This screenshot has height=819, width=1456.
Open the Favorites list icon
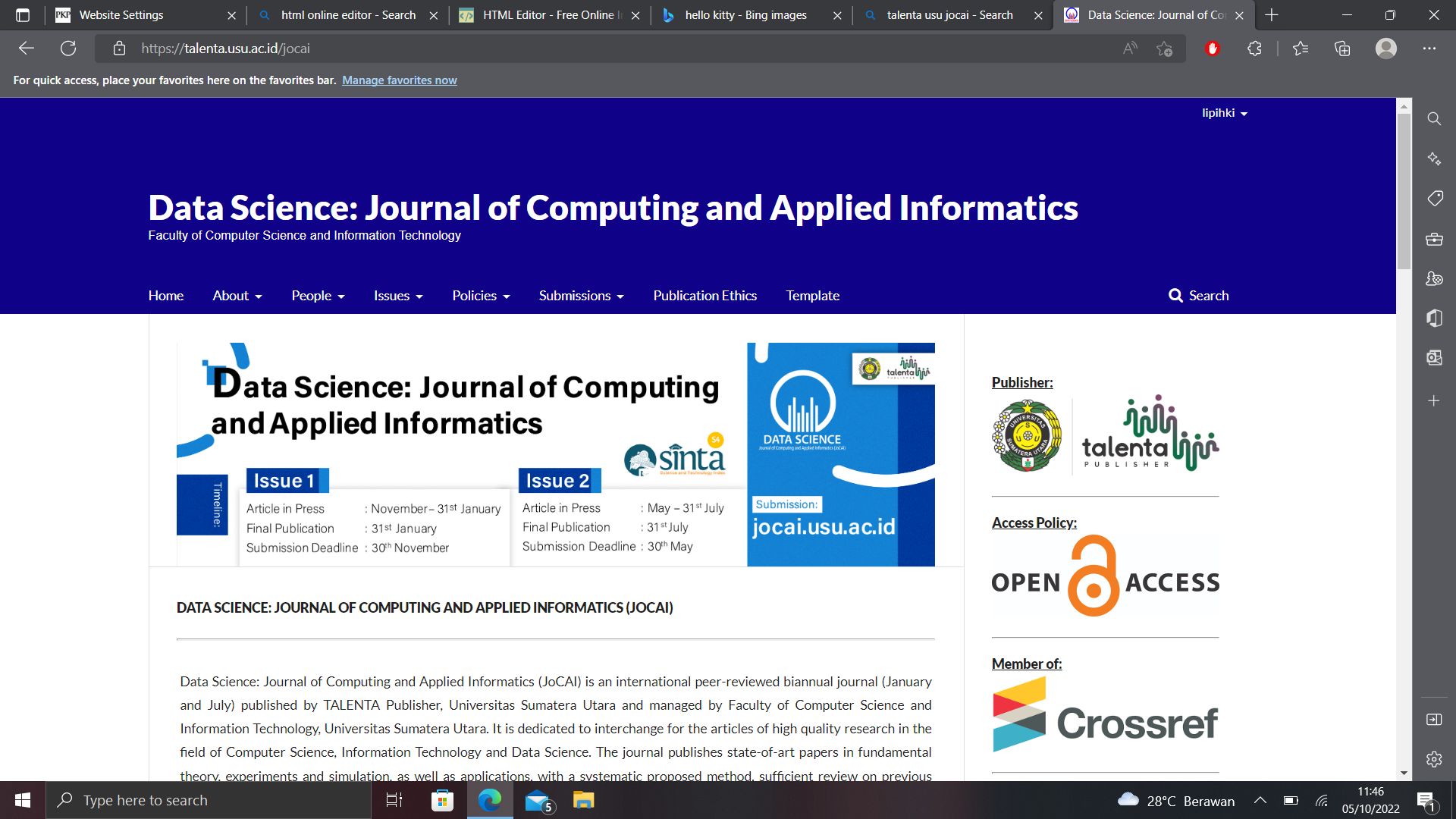coord(1301,49)
